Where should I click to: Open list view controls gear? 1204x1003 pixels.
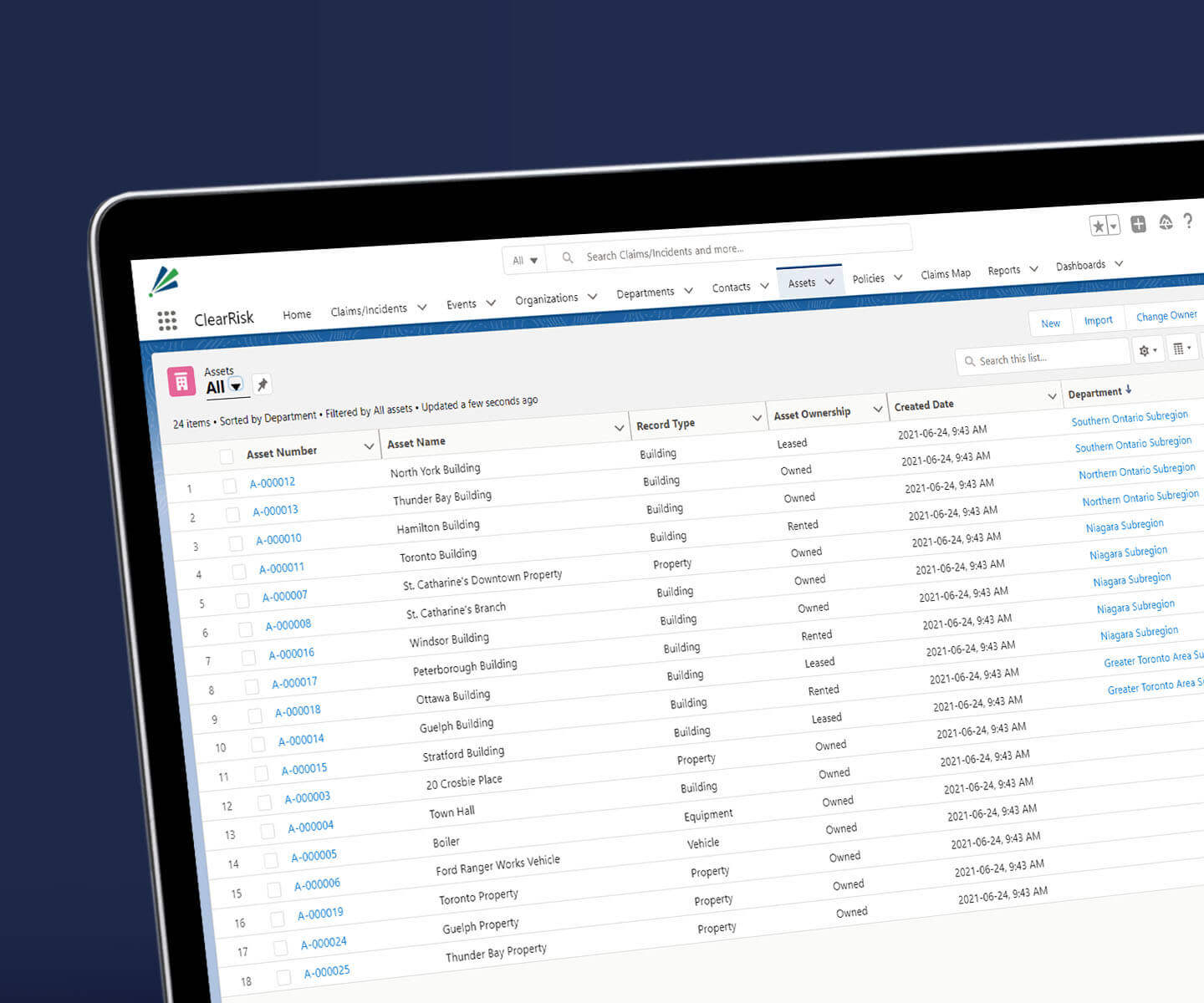coord(1148,350)
